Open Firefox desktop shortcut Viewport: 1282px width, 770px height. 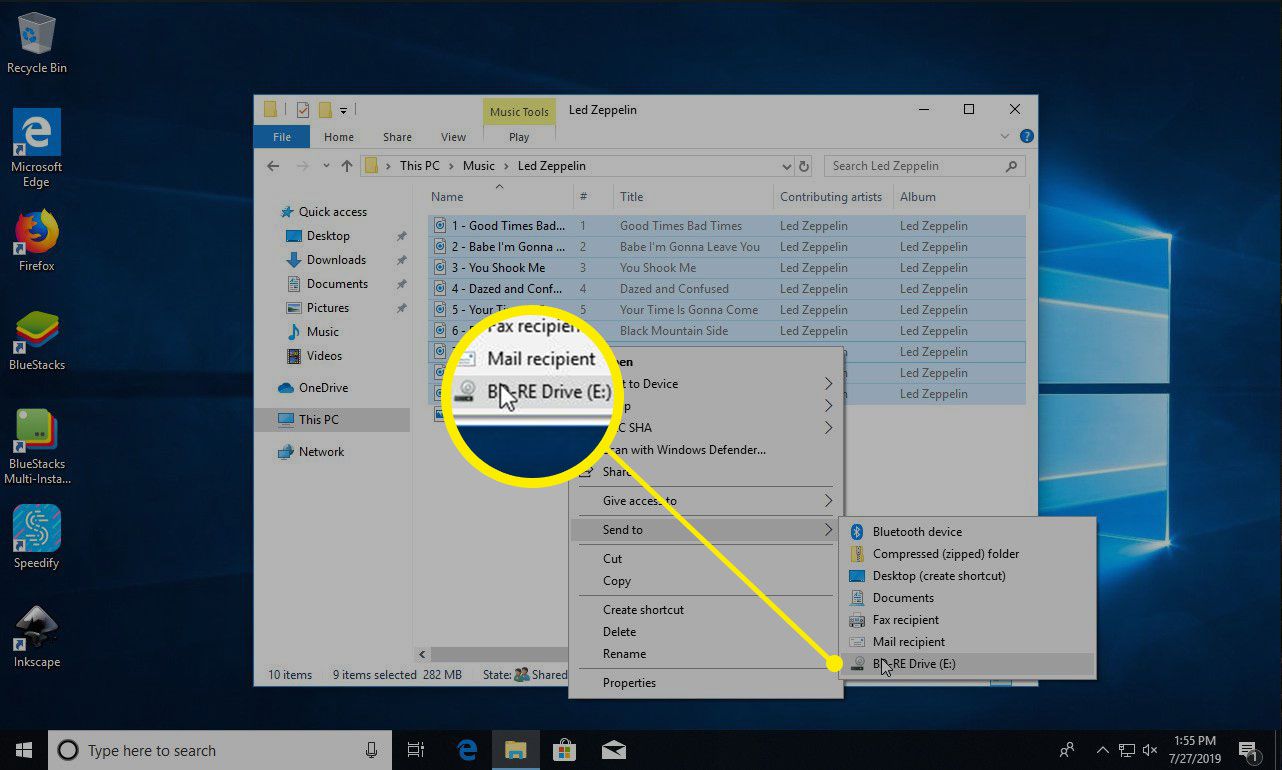pyautogui.click(x=37, y=241)
